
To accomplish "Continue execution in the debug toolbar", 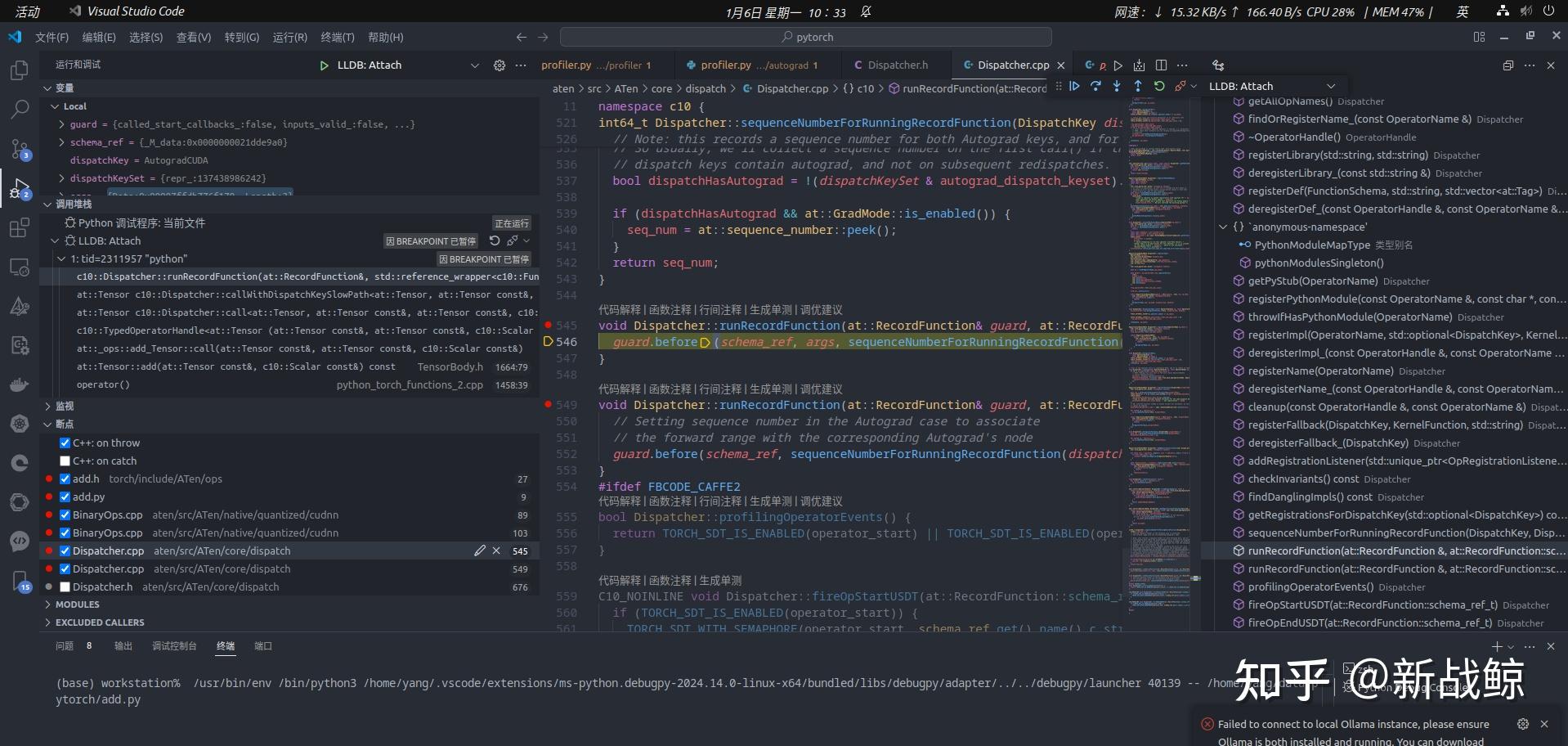I will (1074, 86).
